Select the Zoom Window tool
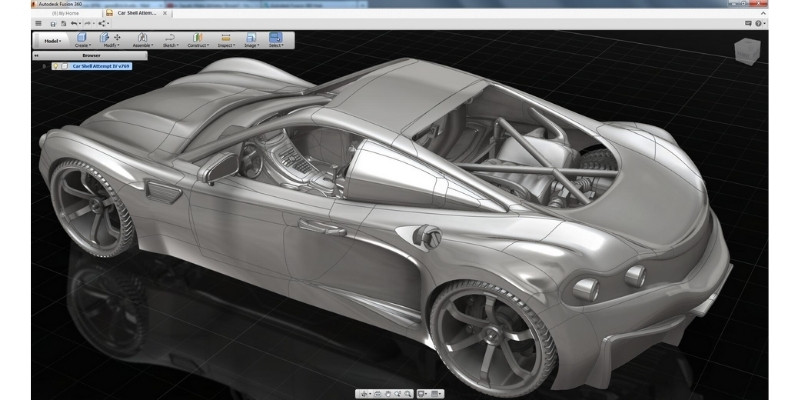The image size is (800, 400). click(x=397, y=394)
